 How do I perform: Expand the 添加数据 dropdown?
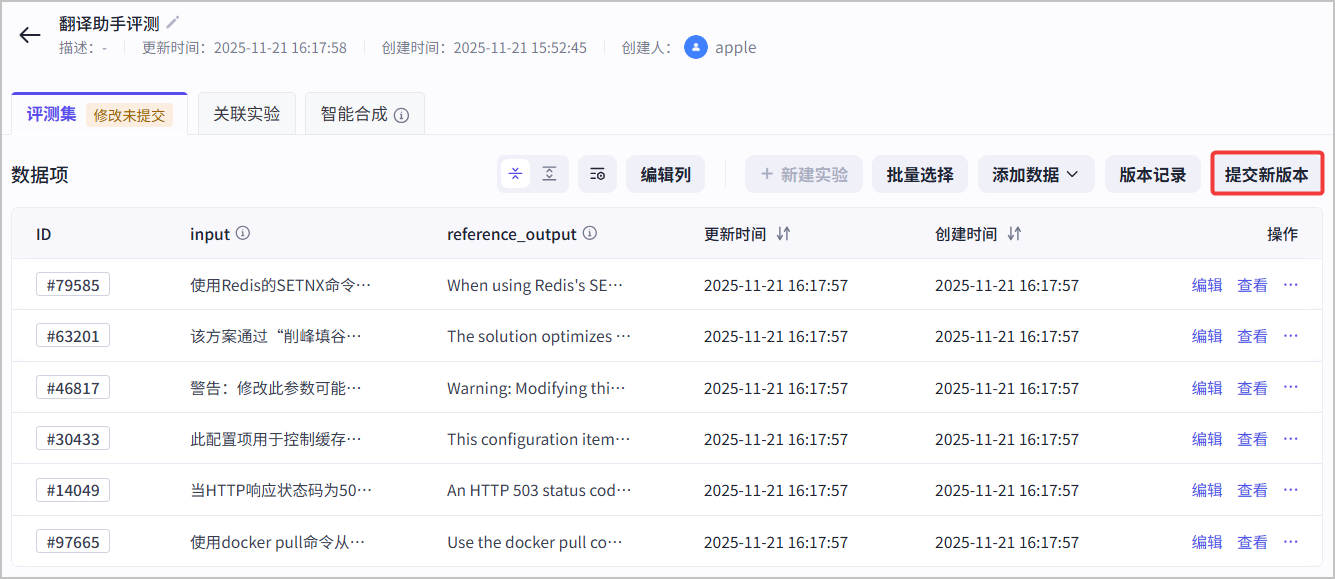click(x=1036, y=174)
